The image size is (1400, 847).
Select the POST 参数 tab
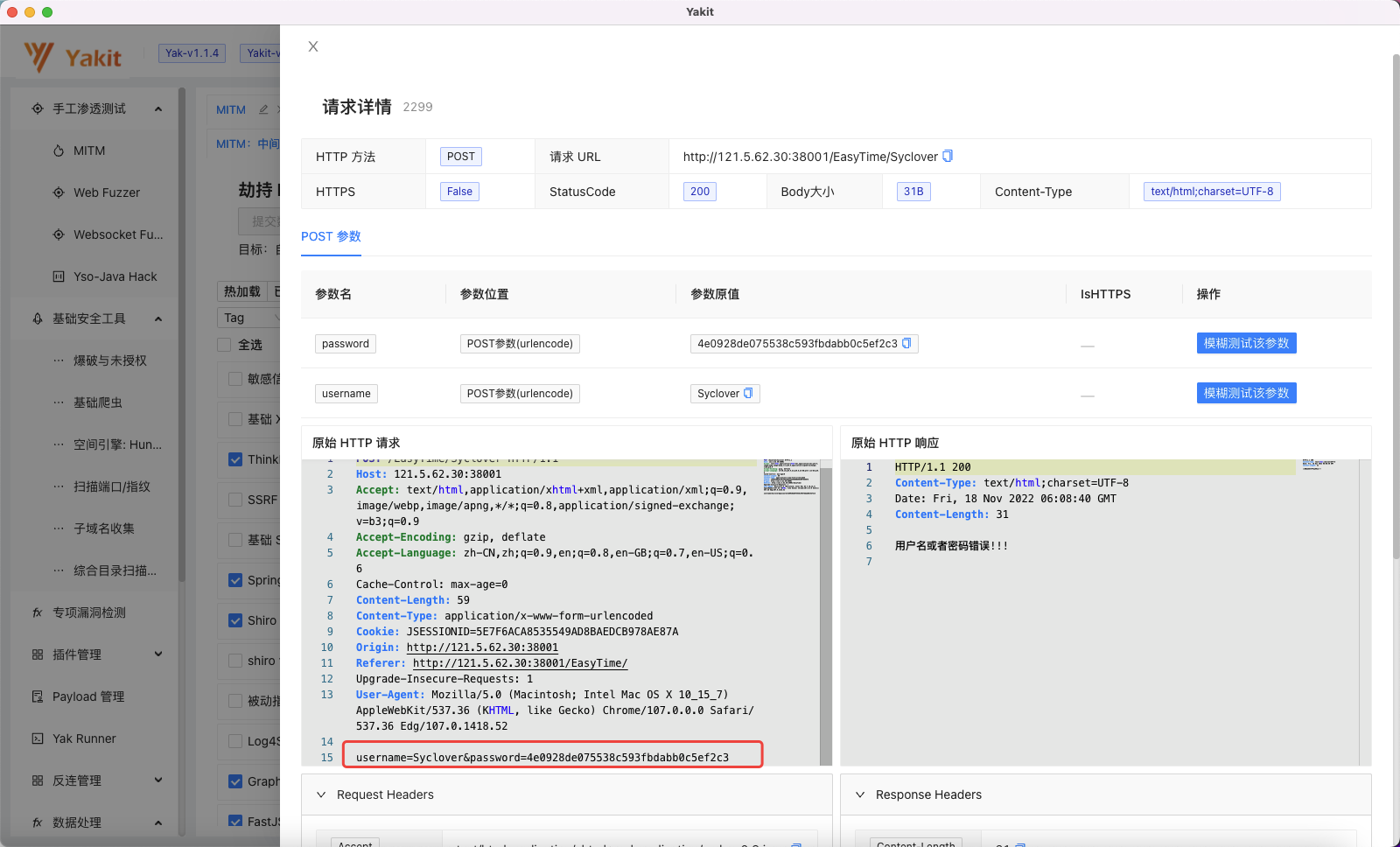(331, 236)
